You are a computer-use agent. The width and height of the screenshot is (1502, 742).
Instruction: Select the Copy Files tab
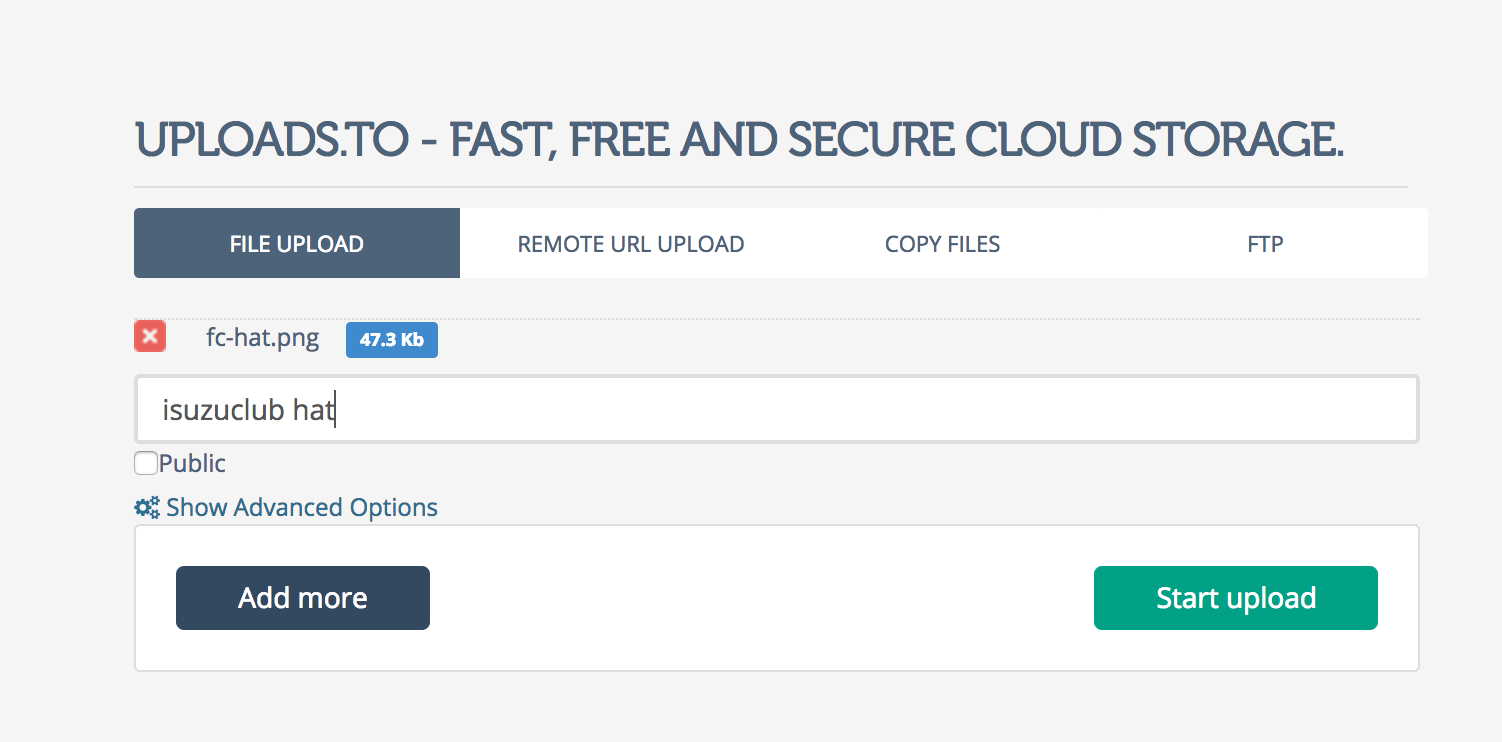(x=943, y=243)
